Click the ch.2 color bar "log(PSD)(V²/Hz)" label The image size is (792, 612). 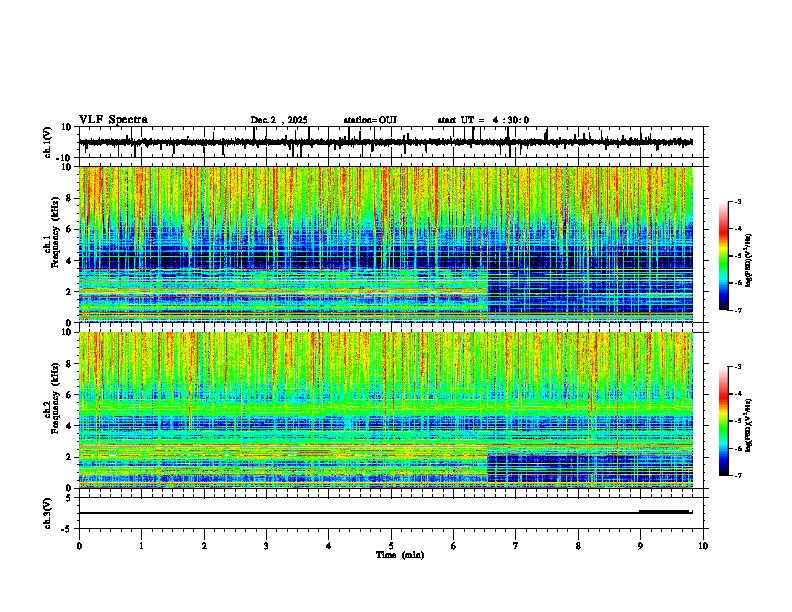(x=749, y=425)
